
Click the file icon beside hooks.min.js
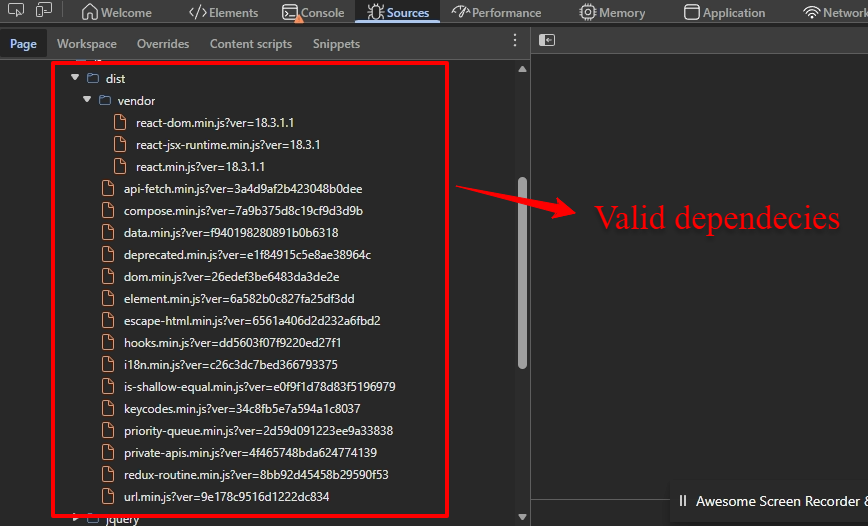pyautogui.click(x=108, y=342)
